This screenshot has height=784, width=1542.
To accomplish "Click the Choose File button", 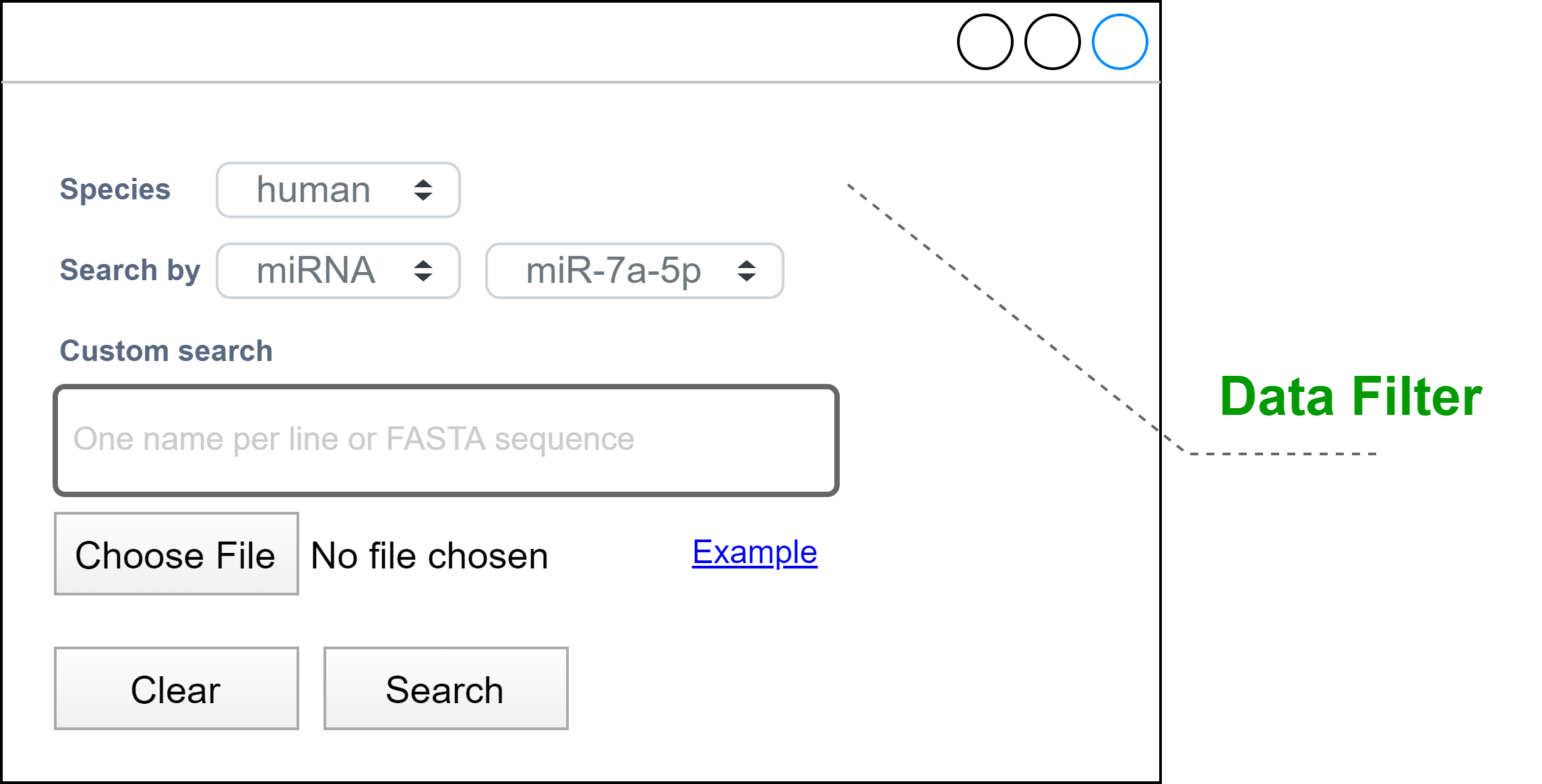I will click(176, 554).
